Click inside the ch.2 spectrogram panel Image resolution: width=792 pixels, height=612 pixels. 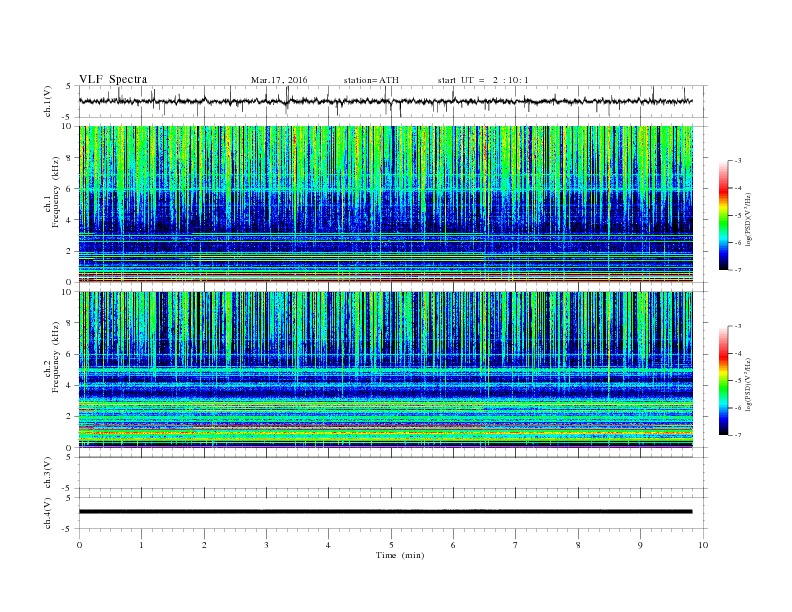[x=386, y=370]
